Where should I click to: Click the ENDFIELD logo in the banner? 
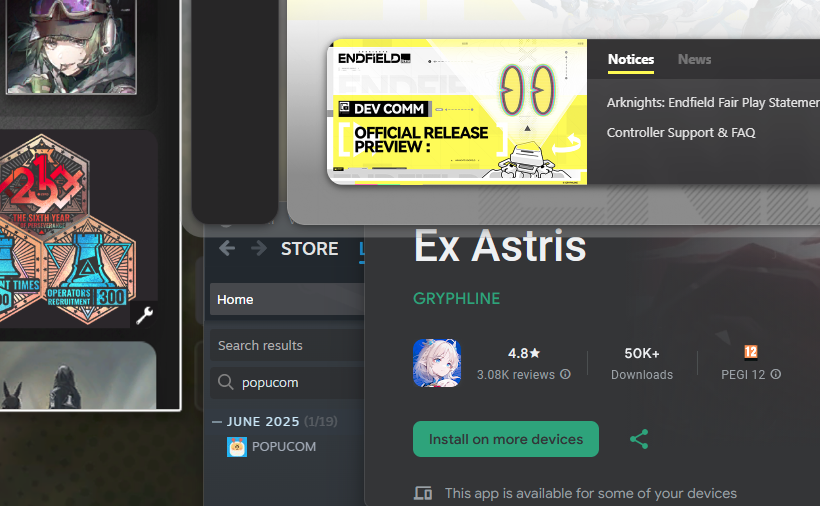tap(374, 58)
